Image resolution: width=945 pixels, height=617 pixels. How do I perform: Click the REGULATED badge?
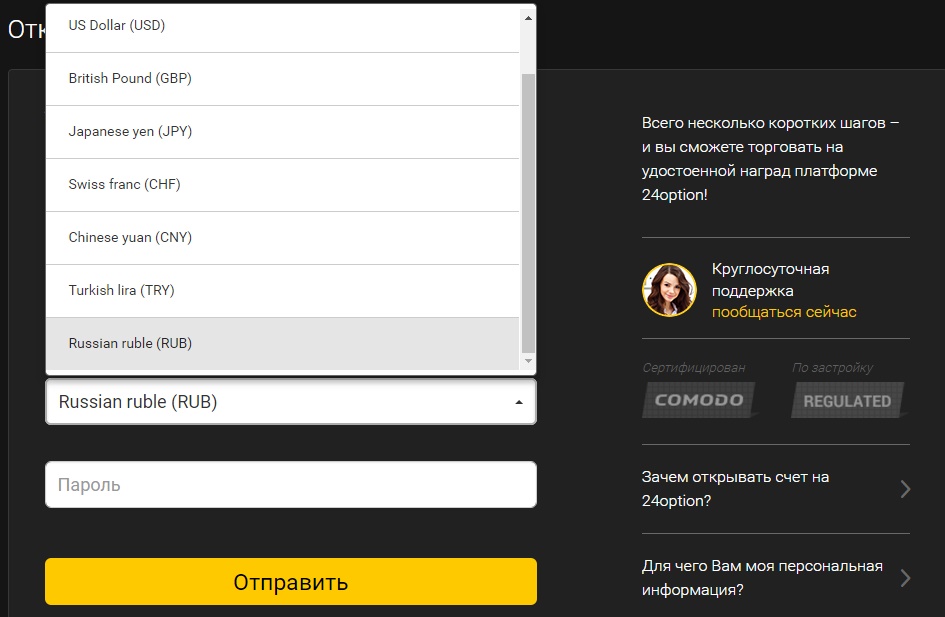[x=847, y=400]
